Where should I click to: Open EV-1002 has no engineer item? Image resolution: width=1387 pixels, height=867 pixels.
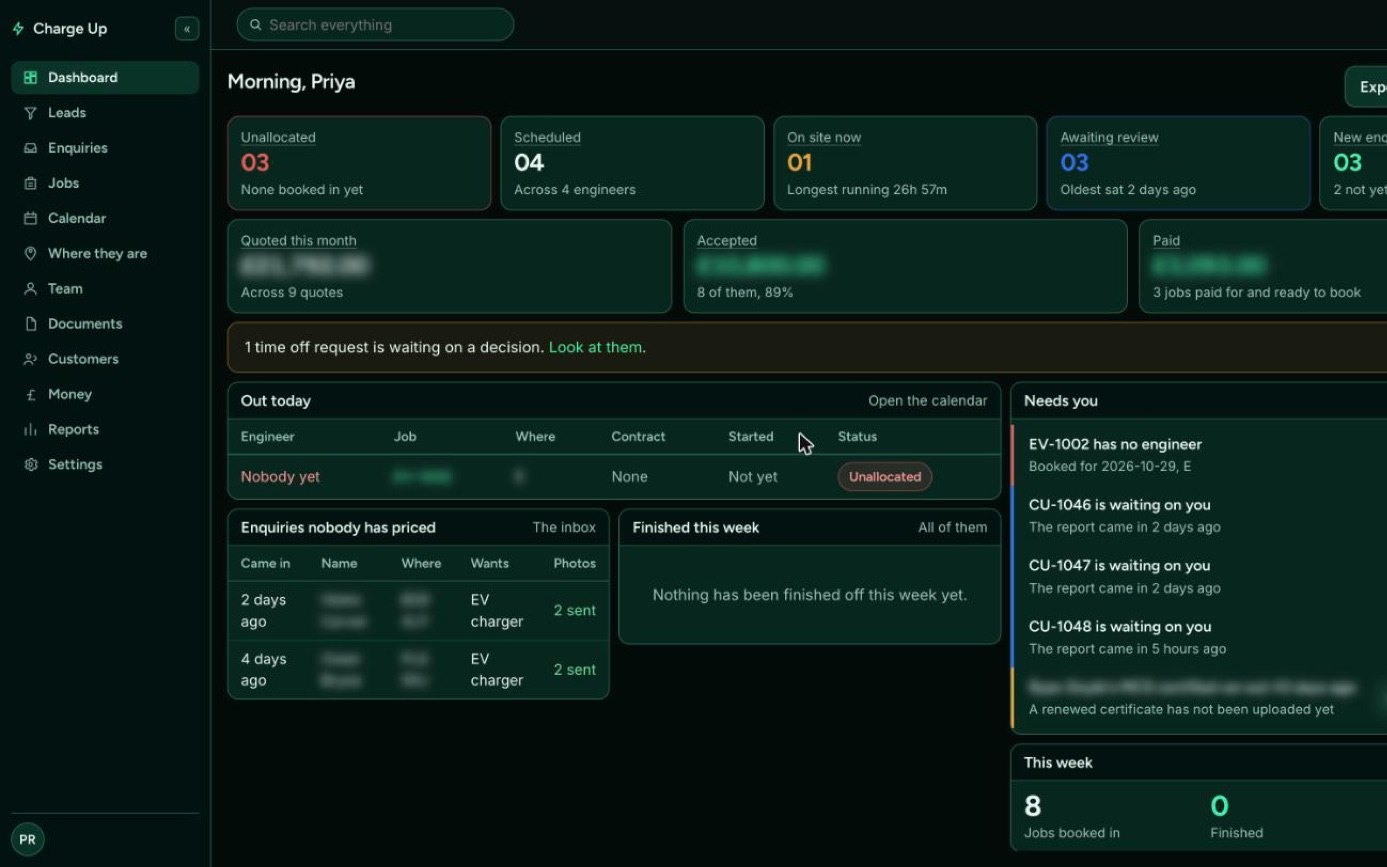[x=1200, y=455]
